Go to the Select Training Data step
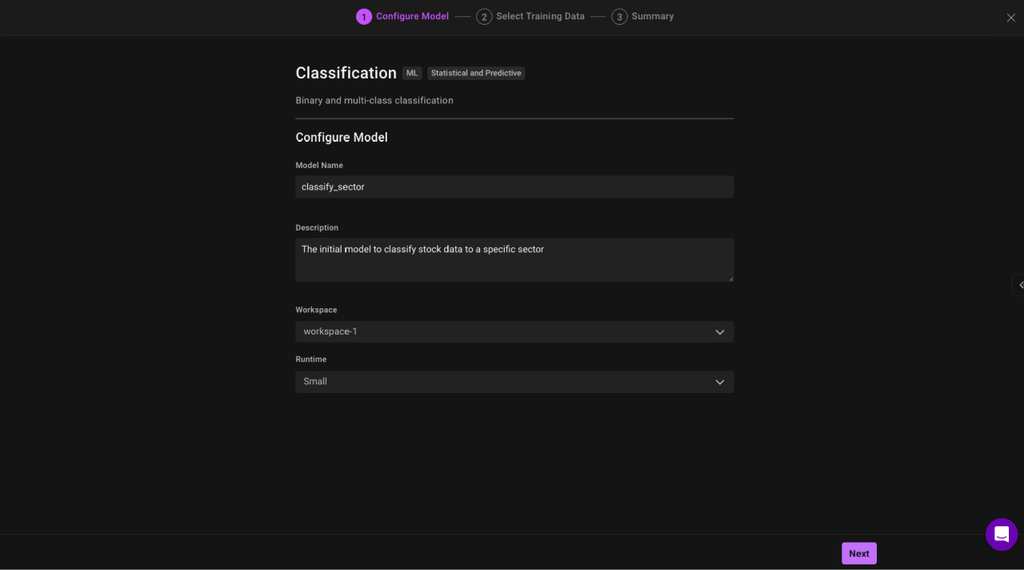This screenshot has height=570, width=1024. coord(540,17)
